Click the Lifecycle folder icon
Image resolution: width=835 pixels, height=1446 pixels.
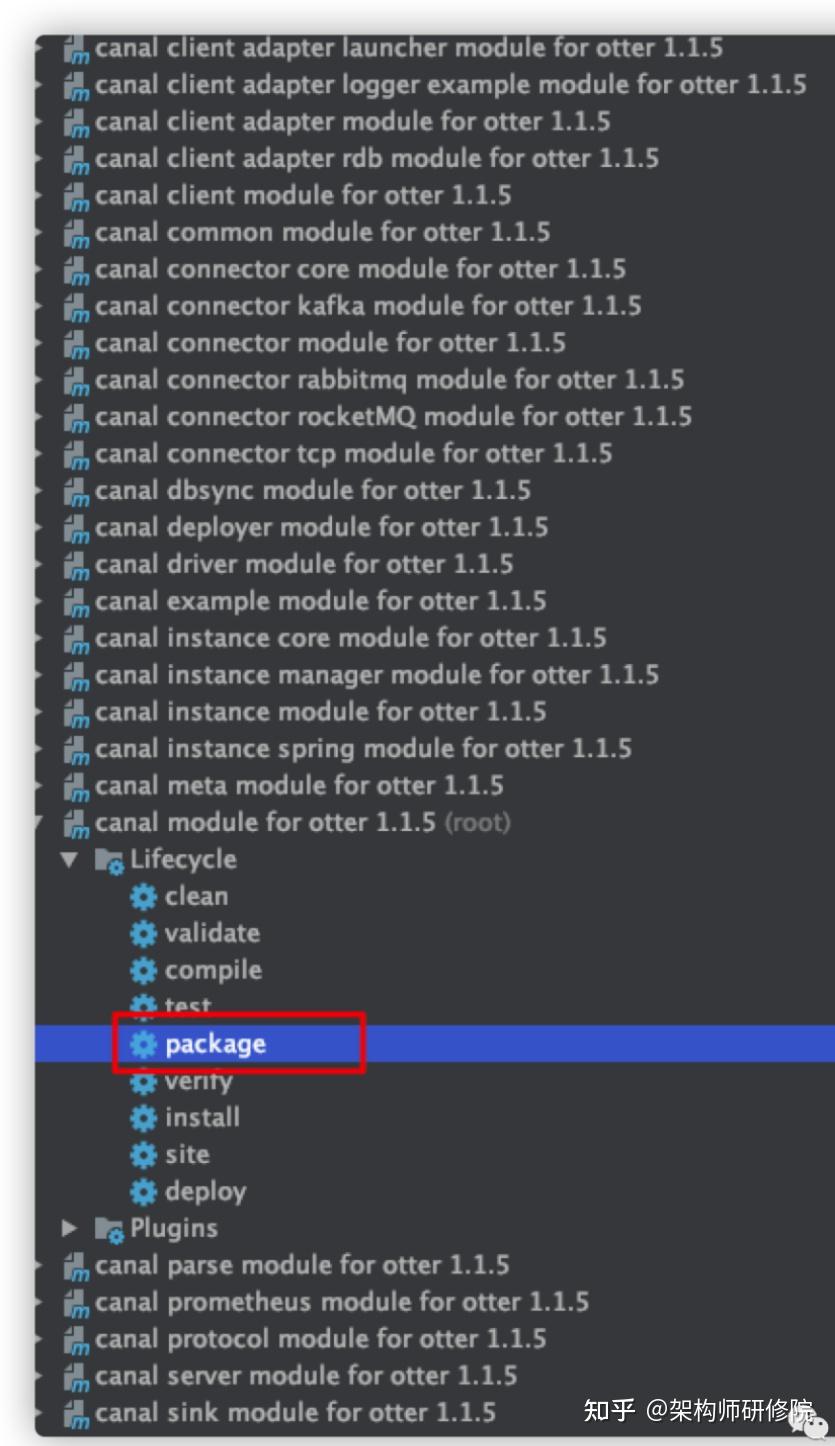point(109,860)
